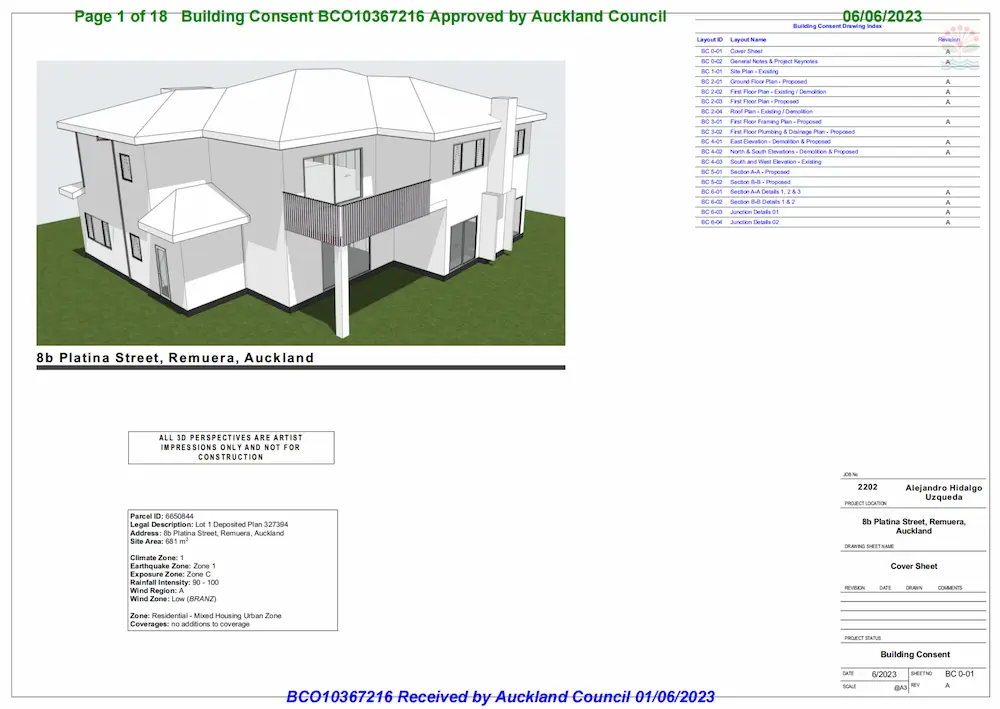Click 'Building Consent' project status in title block
1000x709 pixels.
pyautogui.click(x=915, y=654)
